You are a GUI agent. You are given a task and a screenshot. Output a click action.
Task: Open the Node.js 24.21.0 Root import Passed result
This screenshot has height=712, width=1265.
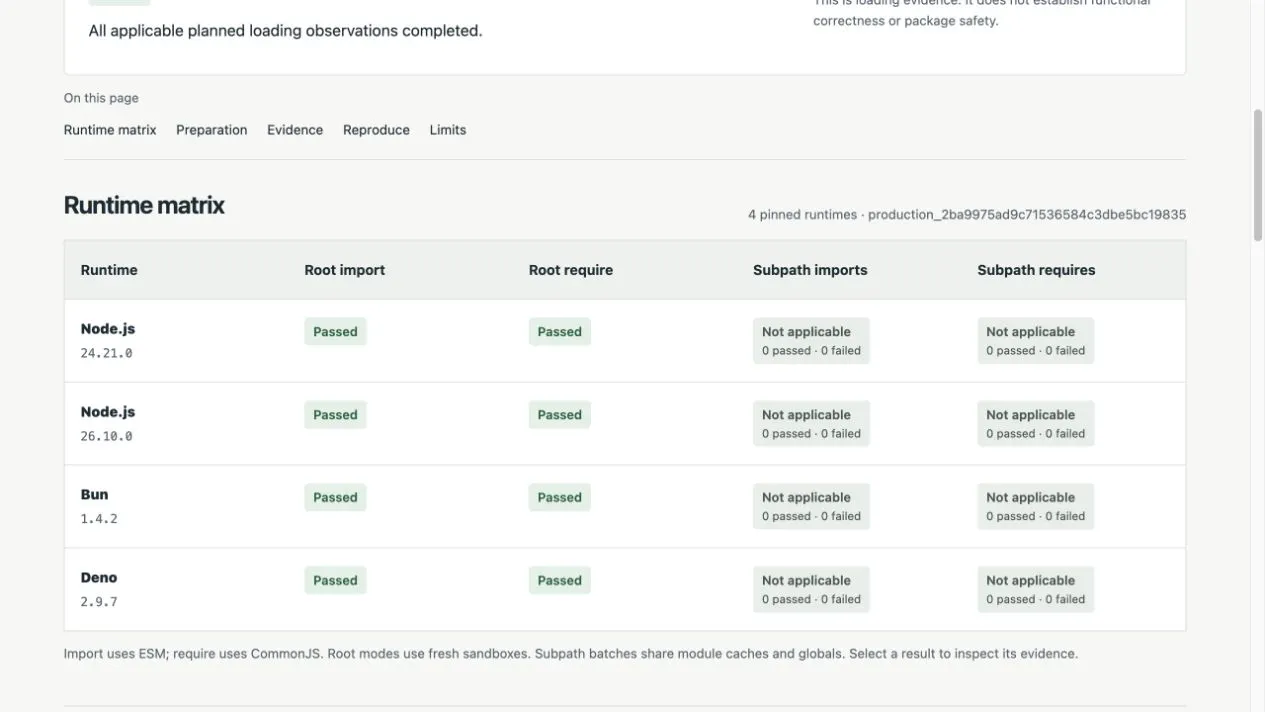(335, 332)
